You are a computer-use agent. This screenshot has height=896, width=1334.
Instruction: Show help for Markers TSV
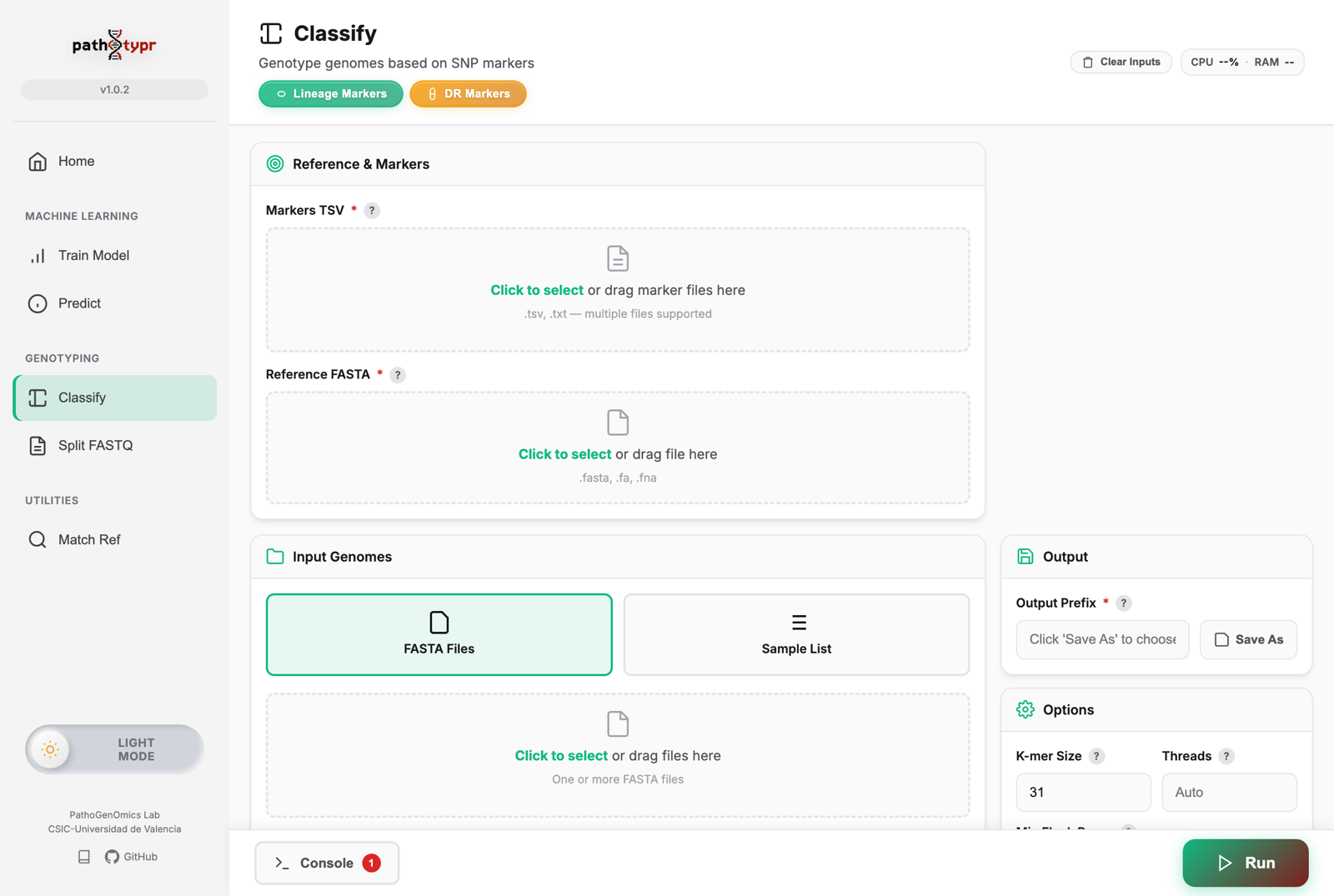(372, 211)
